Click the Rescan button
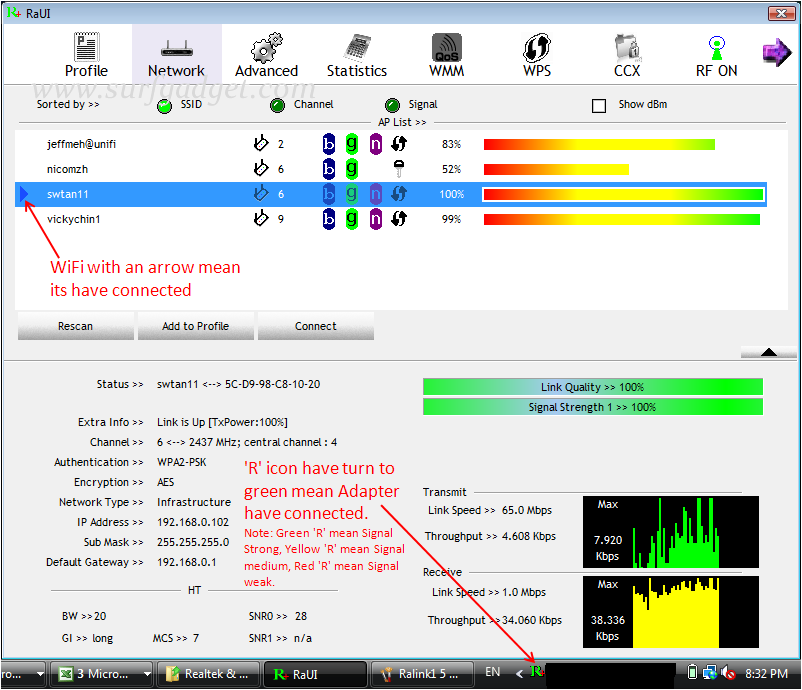The image size is (802, 690). (76, 326)
